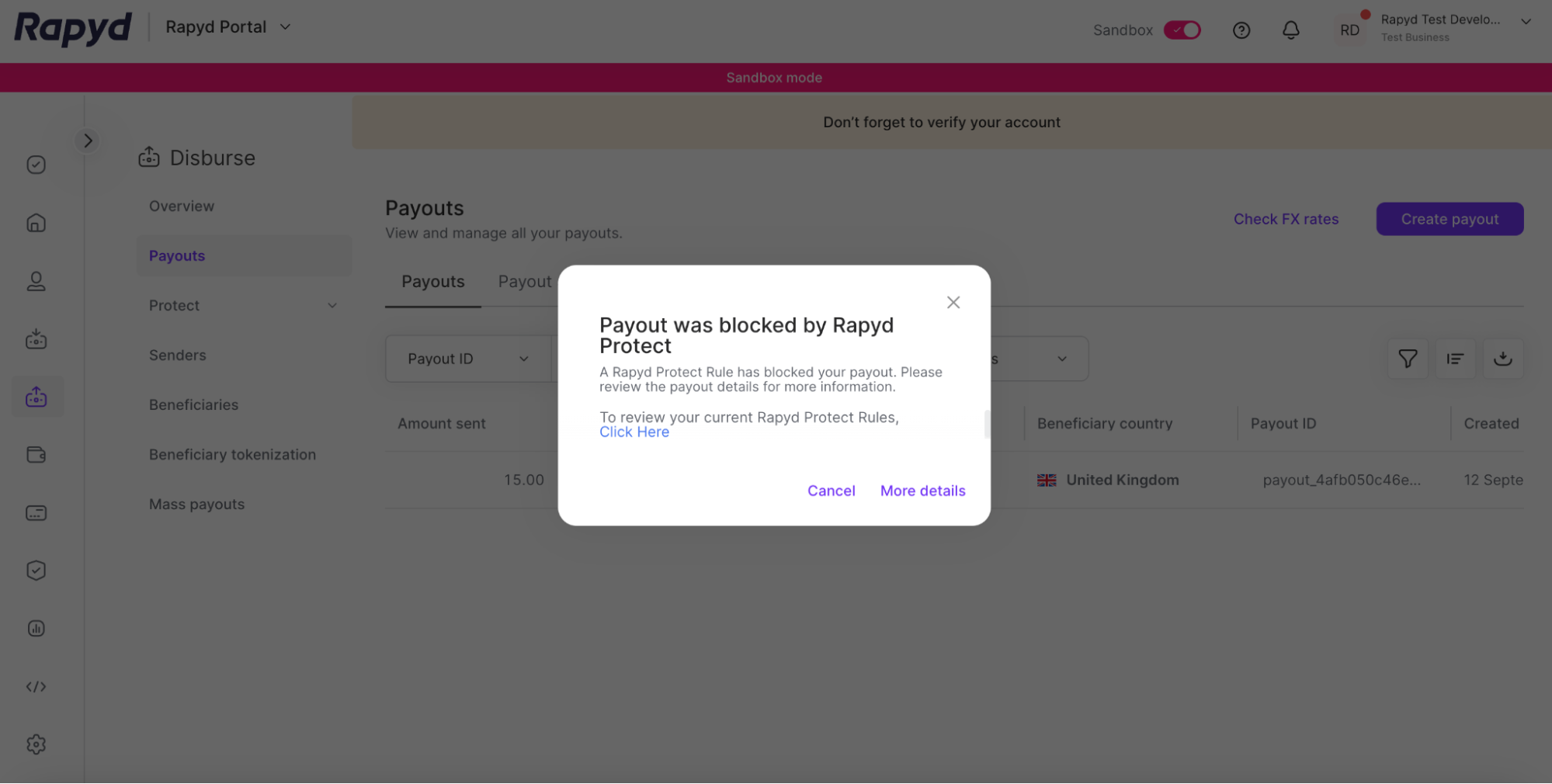The width and height of the screenshot is (1552, 784).
Task: Select the Developers code icon
Action: click(x=36, y=686)
